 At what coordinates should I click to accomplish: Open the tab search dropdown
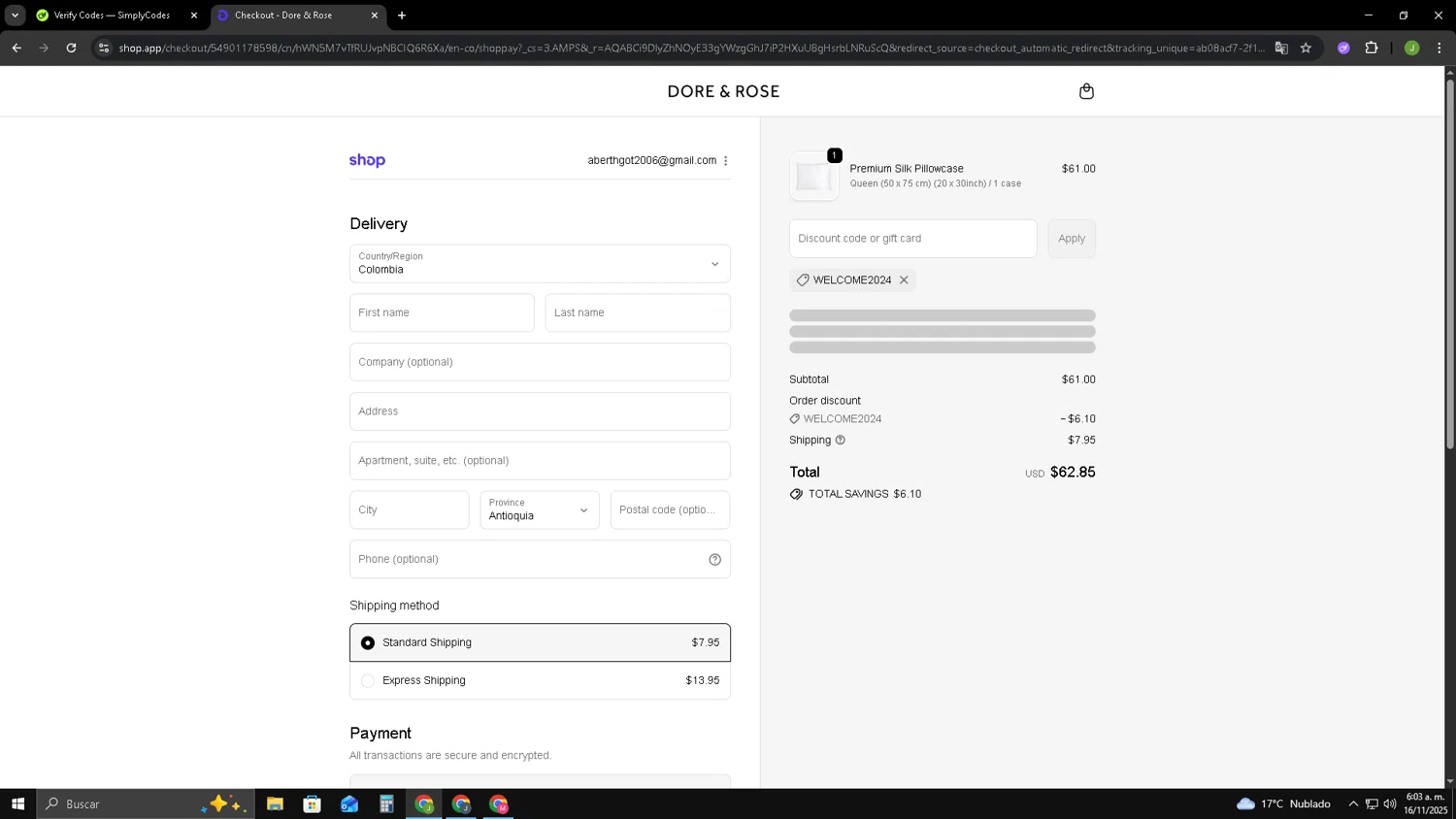click(x=15, y=16)
